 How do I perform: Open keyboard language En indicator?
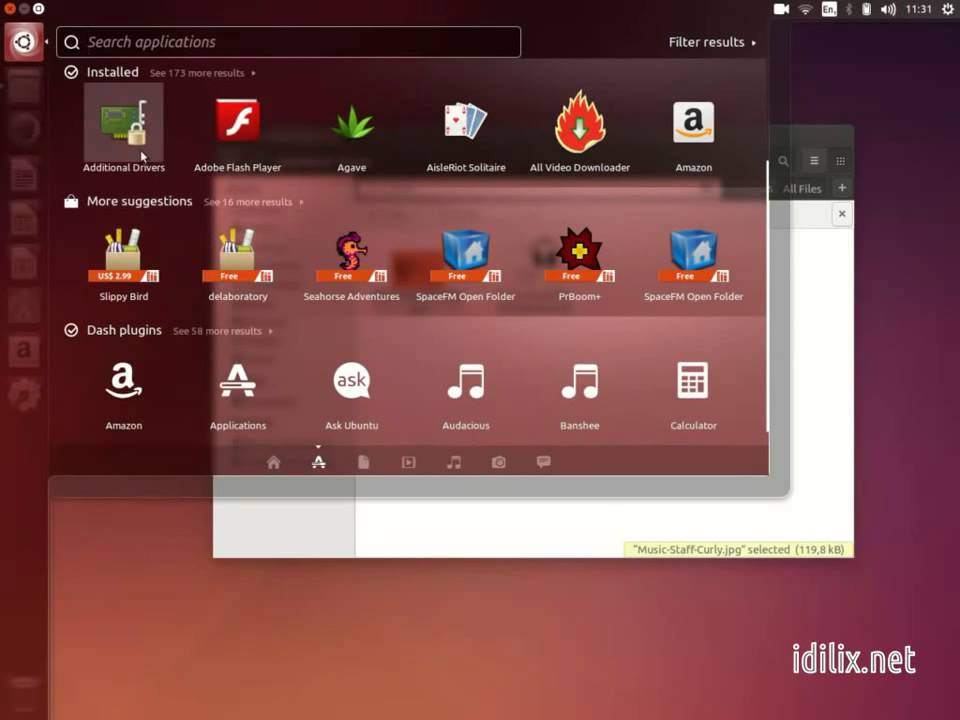coord(829,9)
